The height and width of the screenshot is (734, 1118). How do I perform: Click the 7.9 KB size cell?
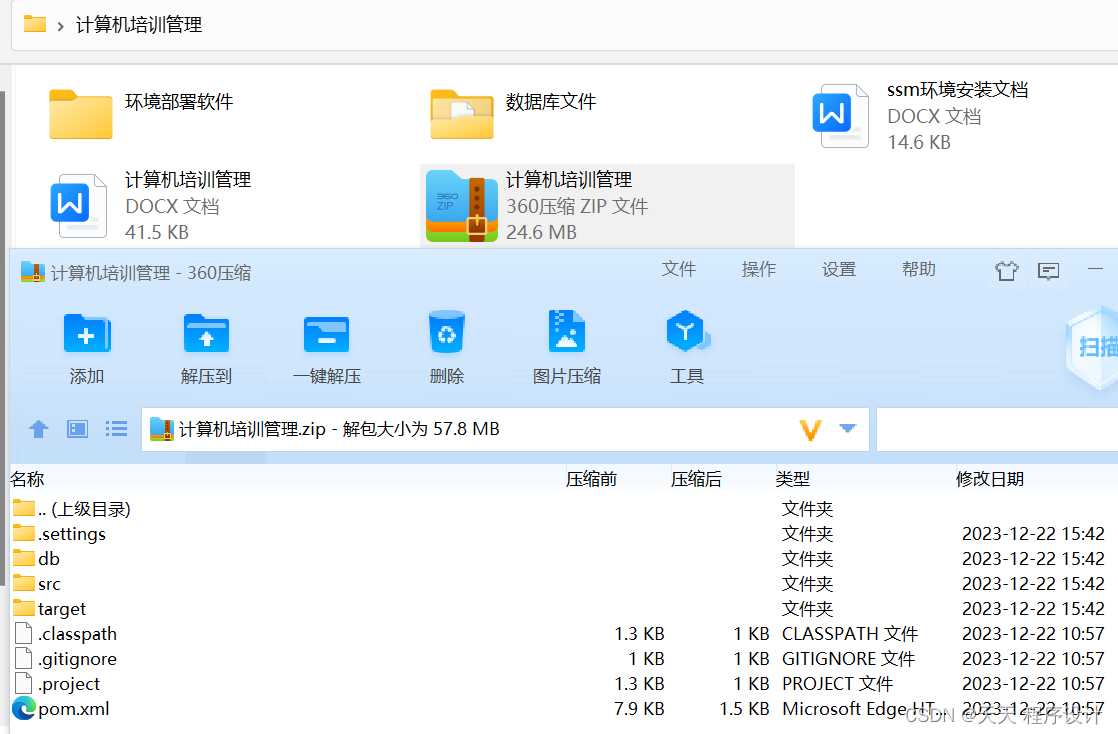[x=639, y=708]
